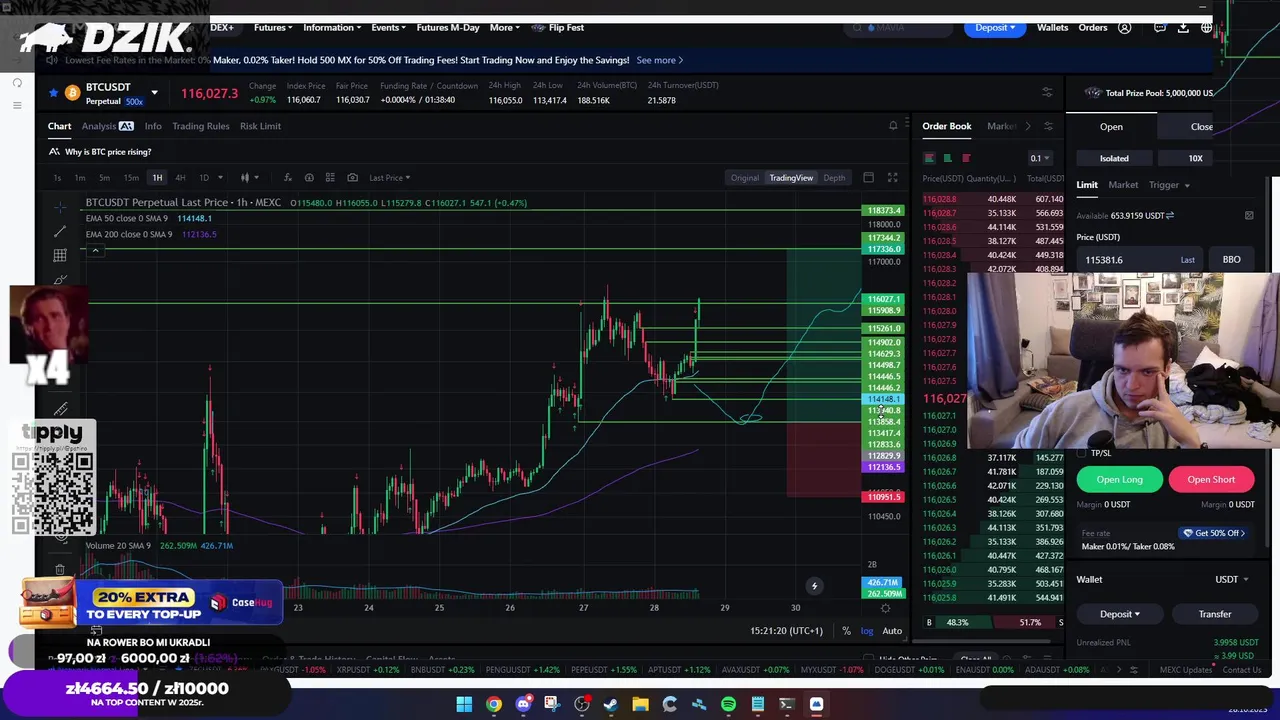Select the Order Book tab
This screenshot has width=1280, height=720.
tap(946, 126)
